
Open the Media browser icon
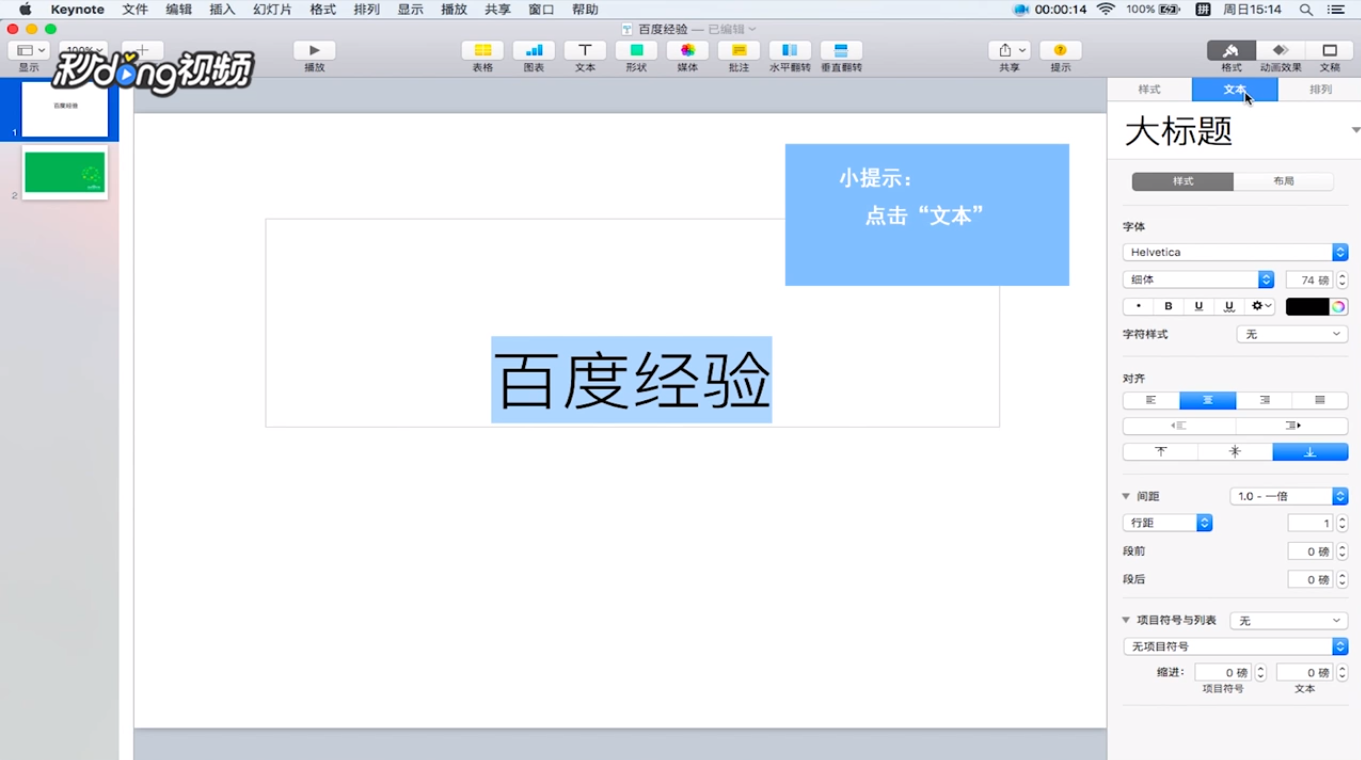tap(688, 50)
